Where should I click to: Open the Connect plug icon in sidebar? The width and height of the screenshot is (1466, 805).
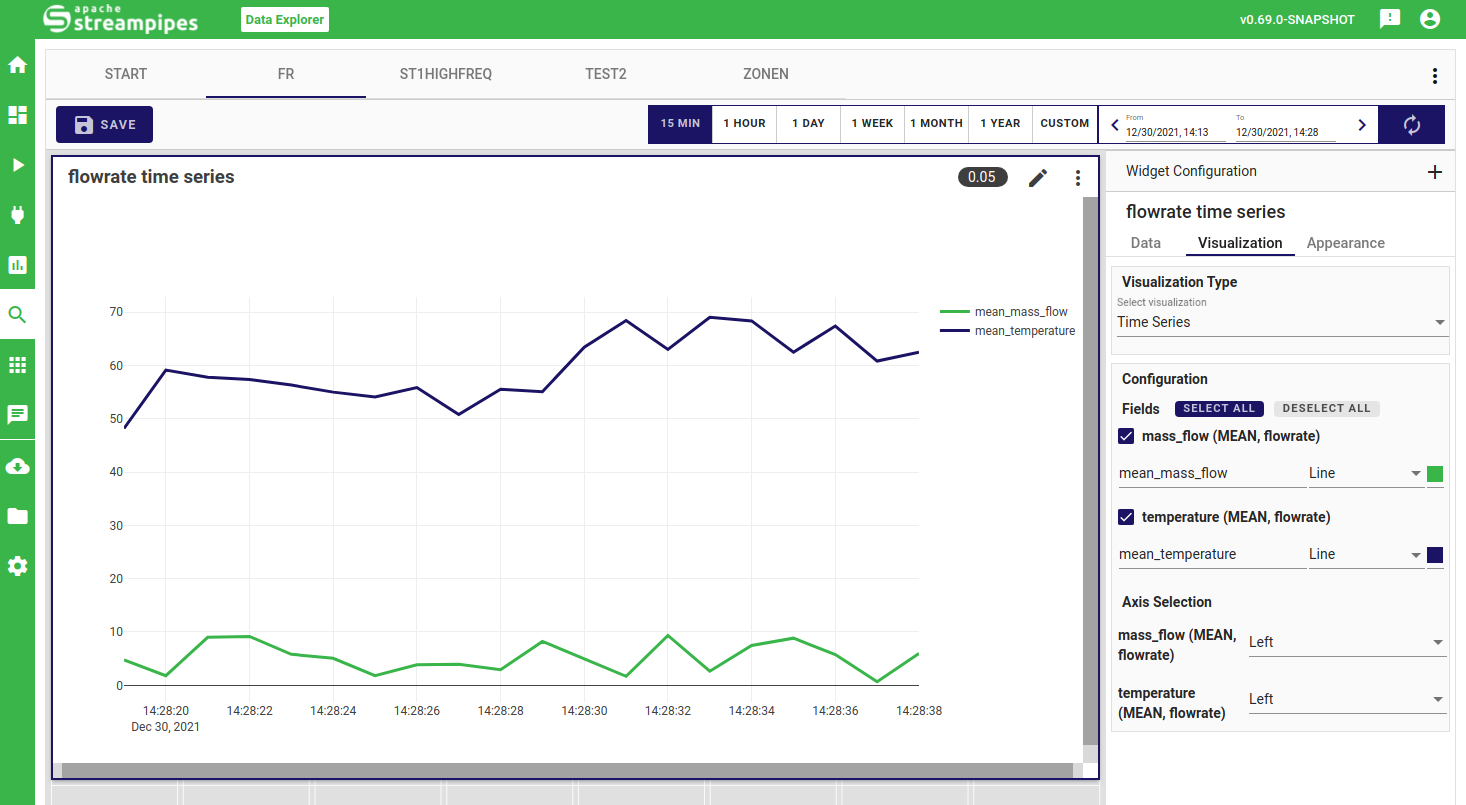[17, 215]
